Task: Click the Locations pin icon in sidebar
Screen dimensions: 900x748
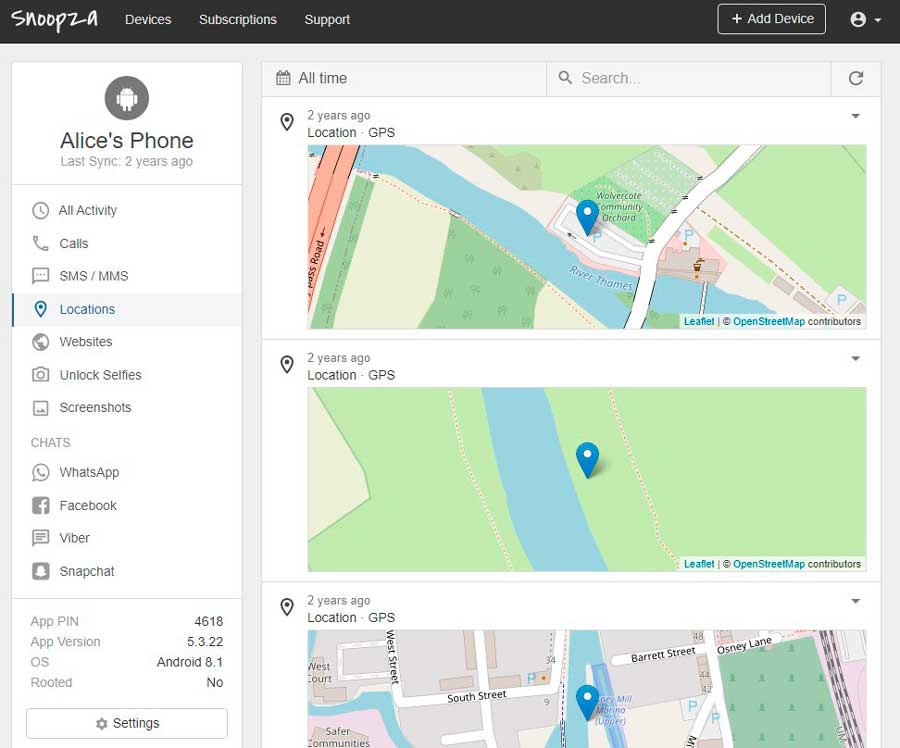Action: 40,309
